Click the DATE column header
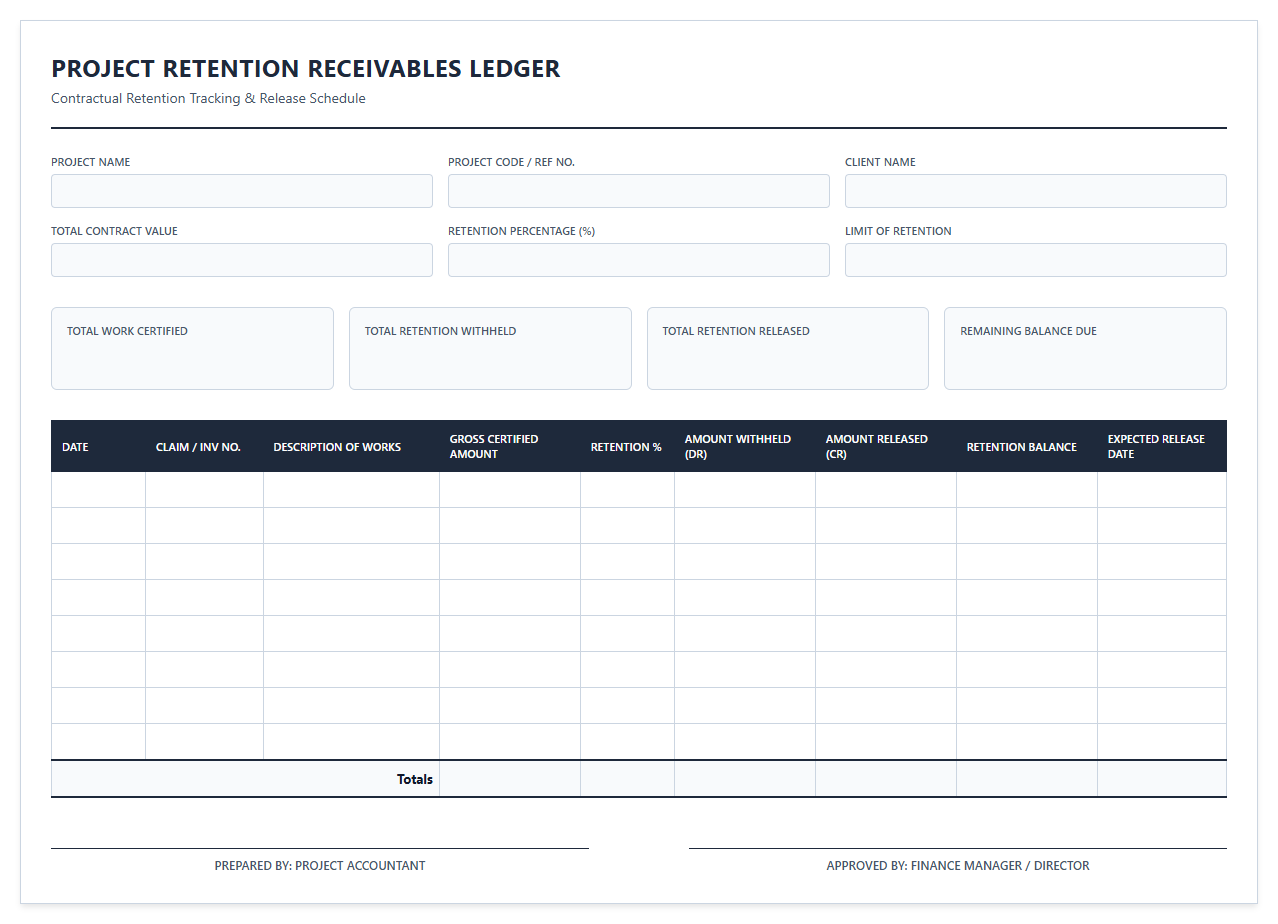This screenshot has width=1278, height=924. [x=98, y=446]
